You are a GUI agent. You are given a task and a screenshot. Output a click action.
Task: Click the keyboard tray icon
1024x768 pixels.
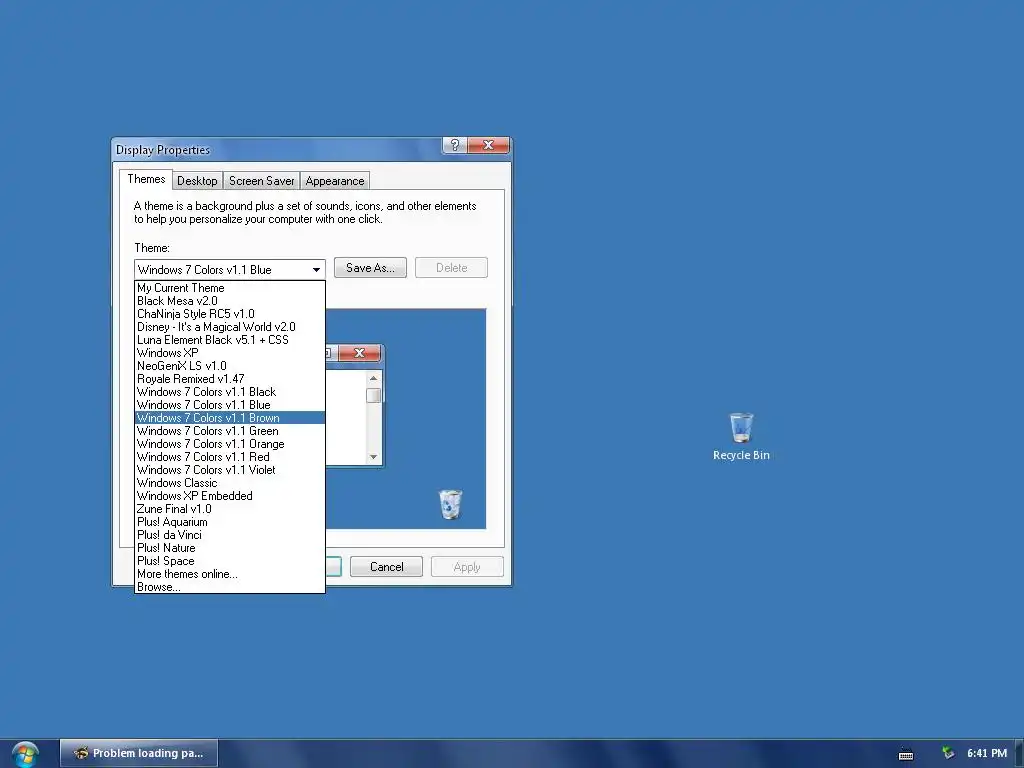[x=905, y=754]
